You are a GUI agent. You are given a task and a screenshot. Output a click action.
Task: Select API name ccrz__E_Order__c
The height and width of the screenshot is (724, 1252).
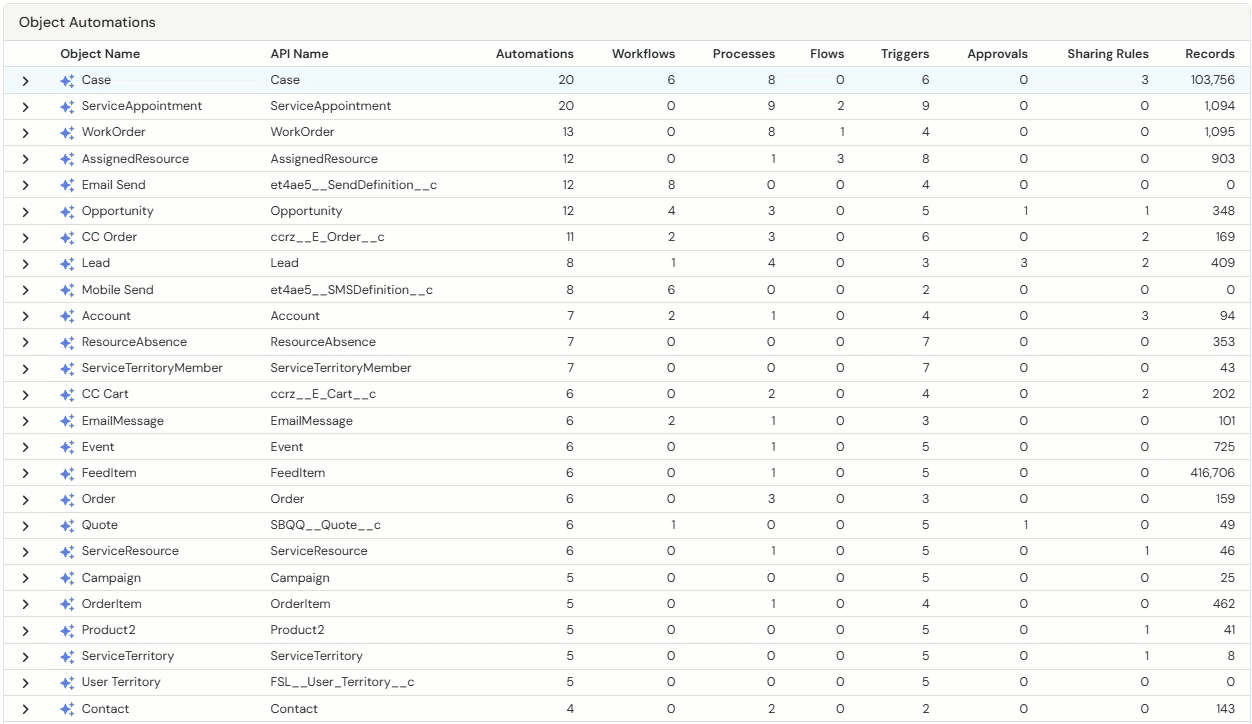click(x=327, y=237)
